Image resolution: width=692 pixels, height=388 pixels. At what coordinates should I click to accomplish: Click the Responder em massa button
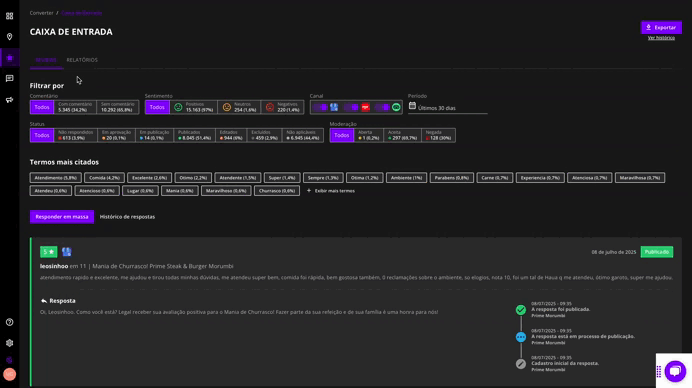click(62, 217)
